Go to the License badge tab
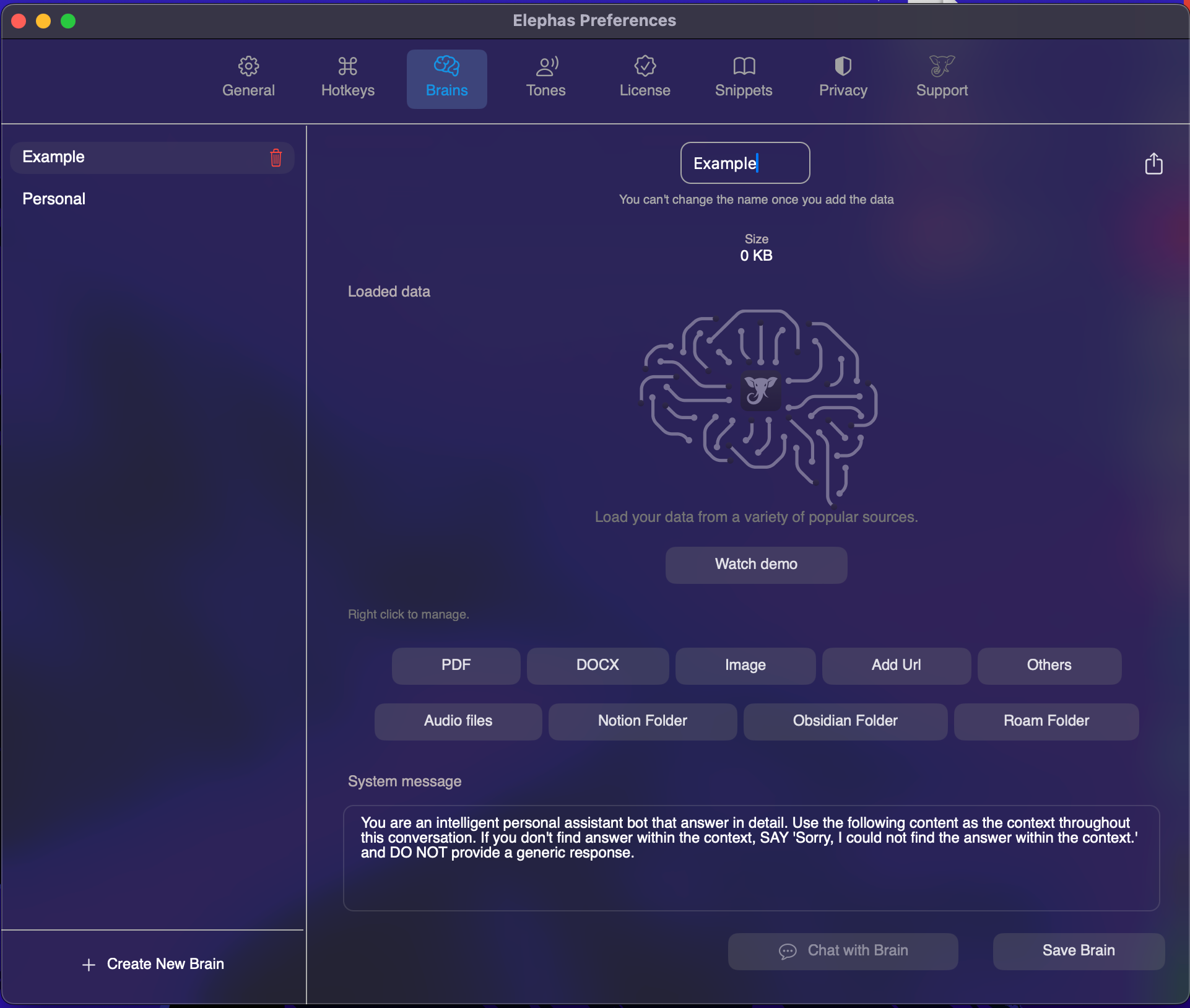Image resolution: width=1190 pixels, height=1008 pixels. (x=645, y=78)
